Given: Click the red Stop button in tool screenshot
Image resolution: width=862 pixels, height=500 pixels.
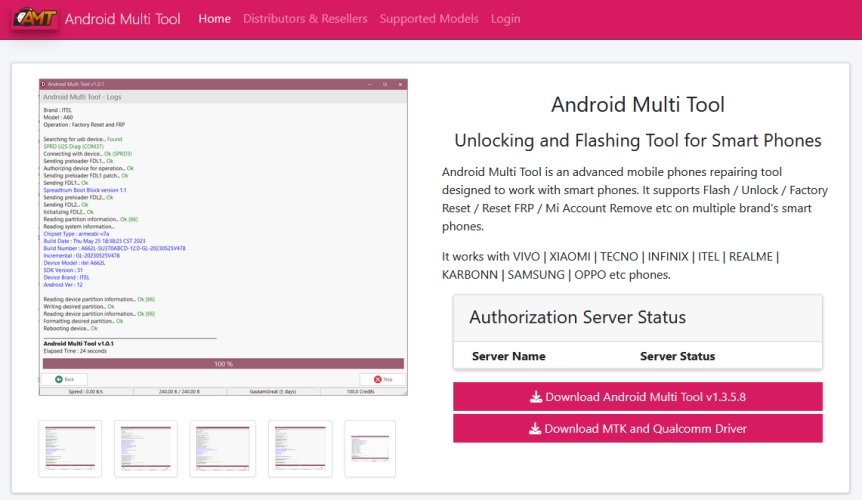Looking at the screenshot, I should (x=383, y=379).
